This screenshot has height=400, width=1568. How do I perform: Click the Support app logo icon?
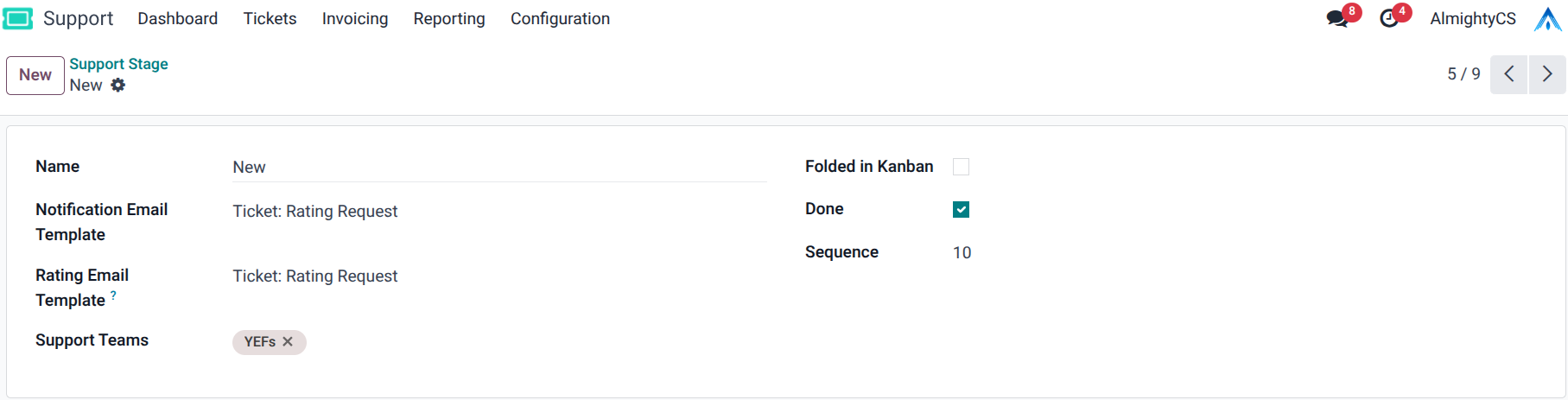(18, 18)
